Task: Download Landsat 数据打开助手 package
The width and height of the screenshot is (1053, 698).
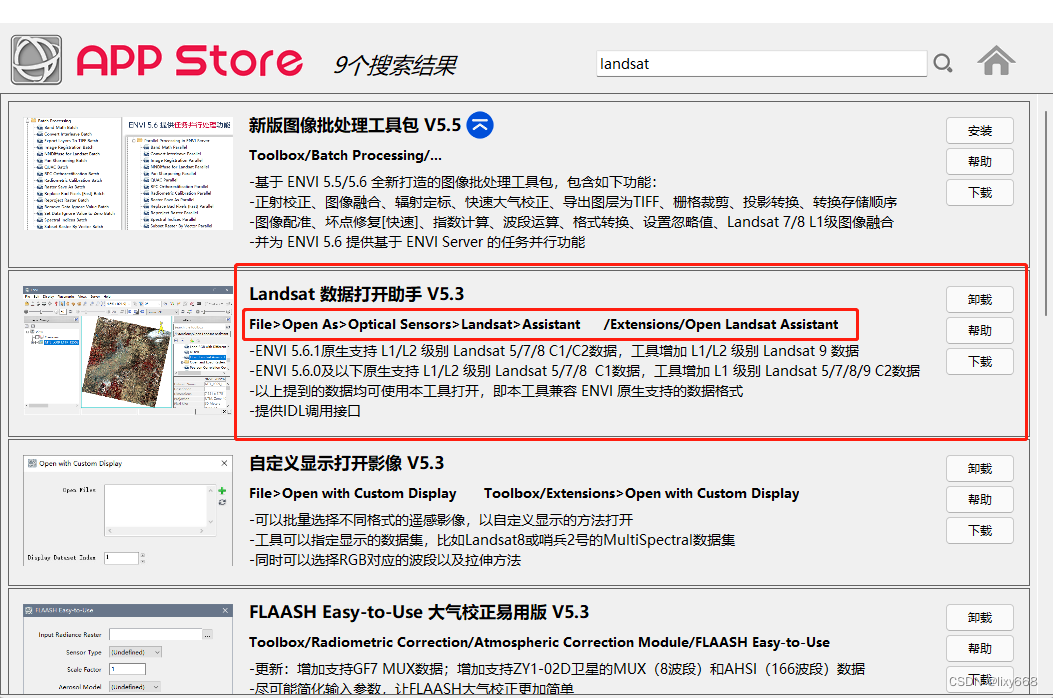Action: click(980, 361)
